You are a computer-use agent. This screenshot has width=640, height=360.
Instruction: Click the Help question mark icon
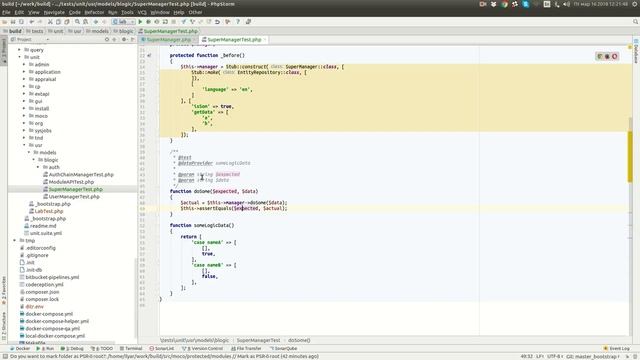click(238, 22)
